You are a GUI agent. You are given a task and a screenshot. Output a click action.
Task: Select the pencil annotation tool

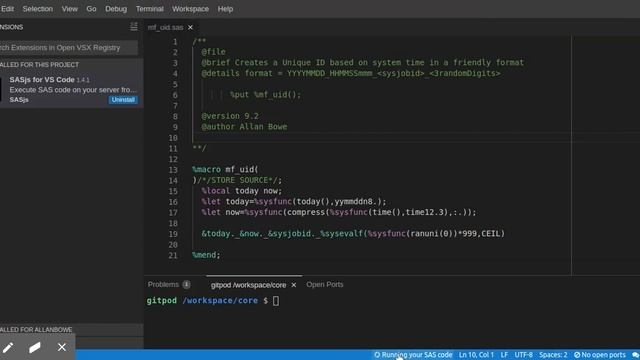8,347
